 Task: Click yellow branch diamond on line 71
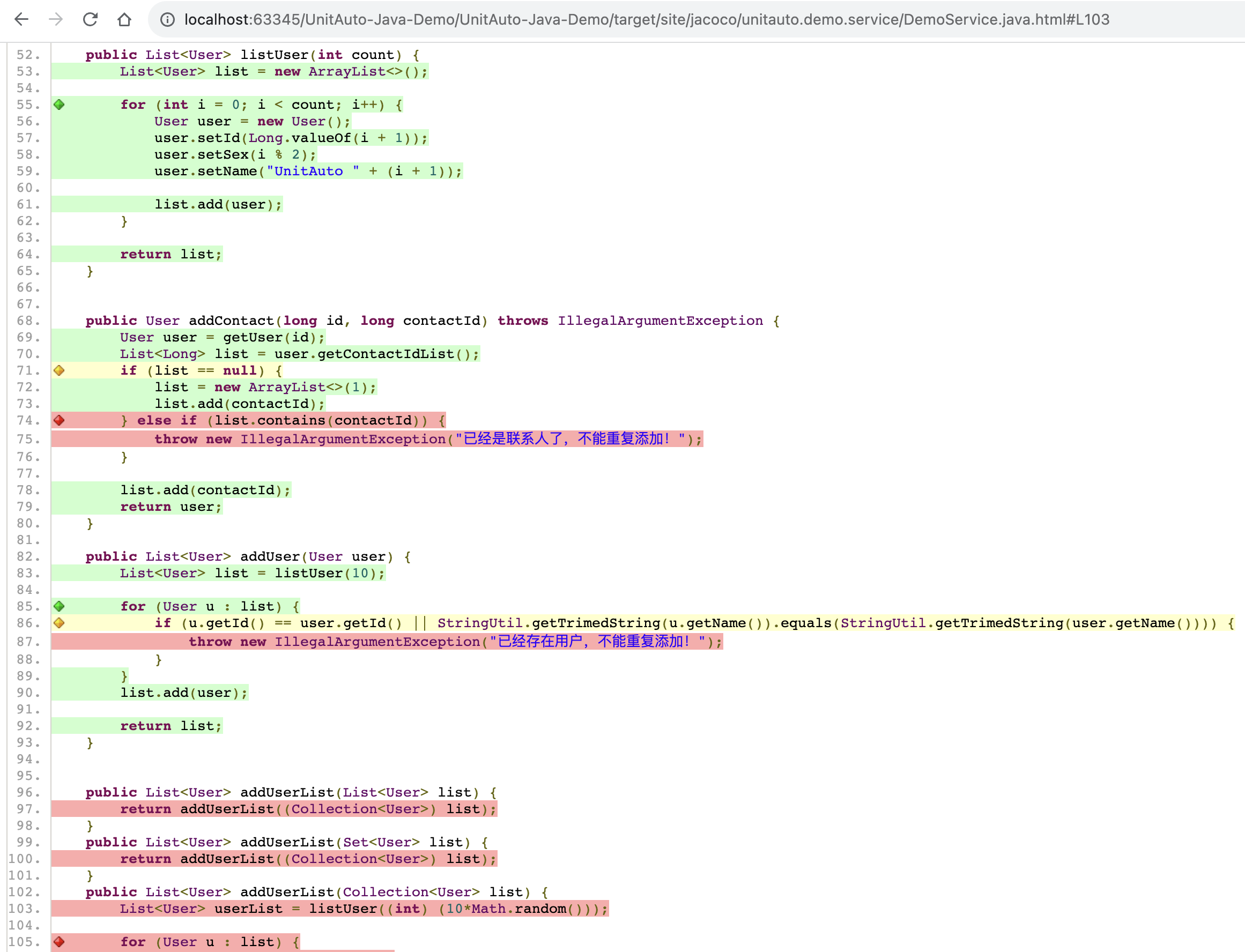coord(59,370)
